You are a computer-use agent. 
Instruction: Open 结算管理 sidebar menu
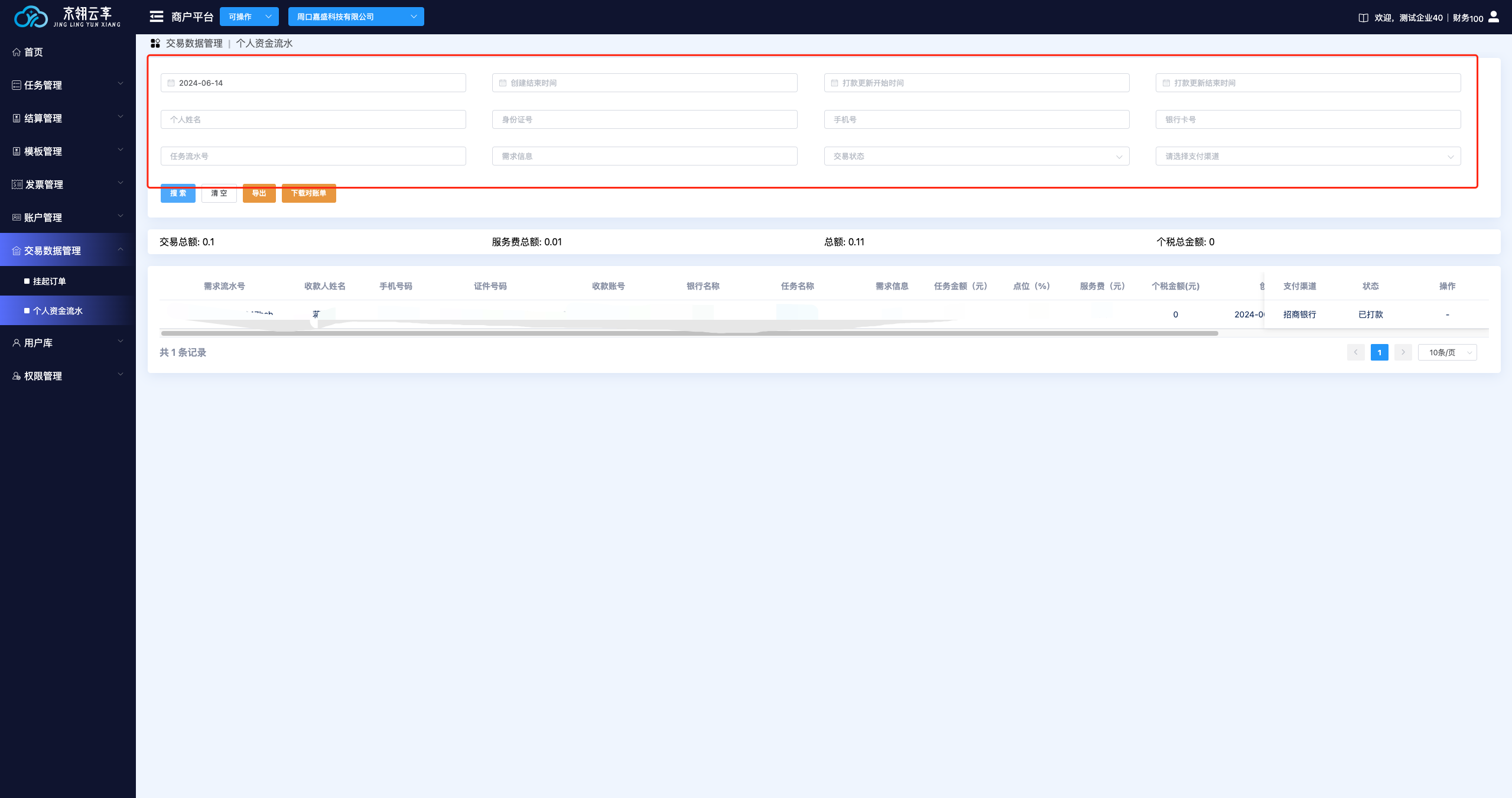tap(68, 118)
